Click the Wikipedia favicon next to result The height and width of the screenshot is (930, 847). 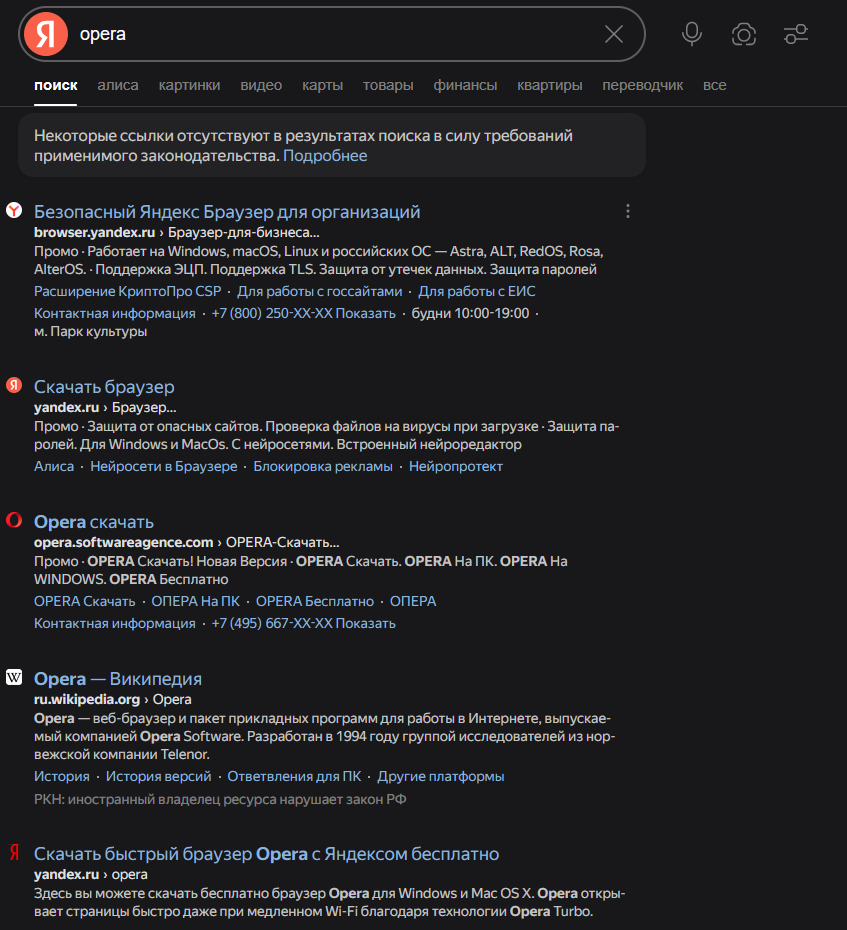pos(14,677)
